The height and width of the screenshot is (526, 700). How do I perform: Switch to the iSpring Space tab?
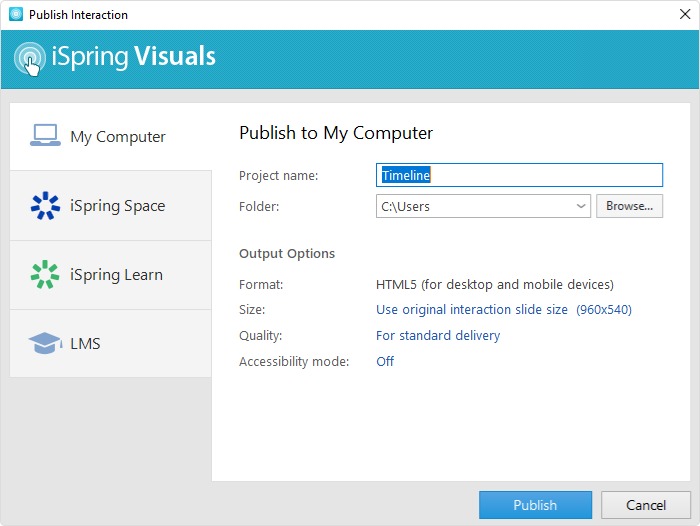tap(117, 206)
